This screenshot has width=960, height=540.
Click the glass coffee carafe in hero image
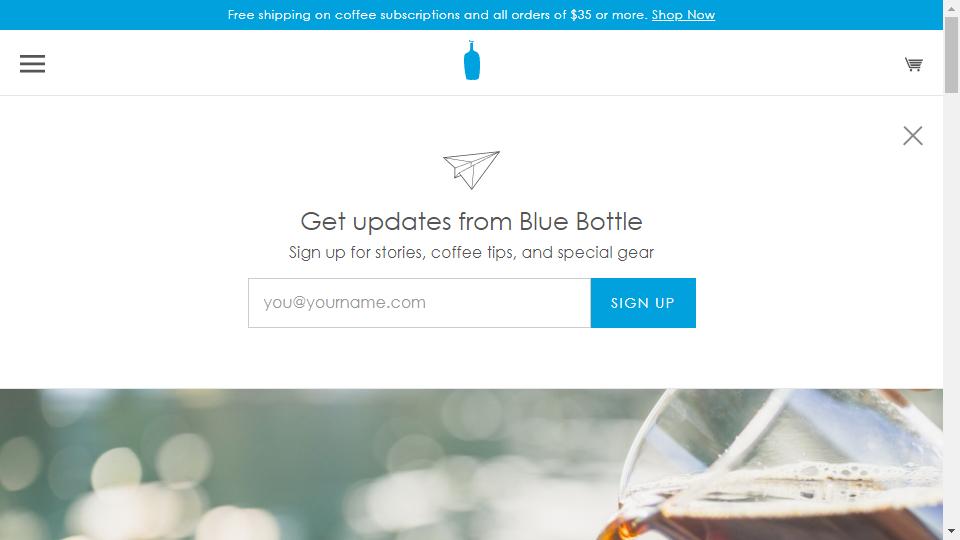(x=778, y=465)
